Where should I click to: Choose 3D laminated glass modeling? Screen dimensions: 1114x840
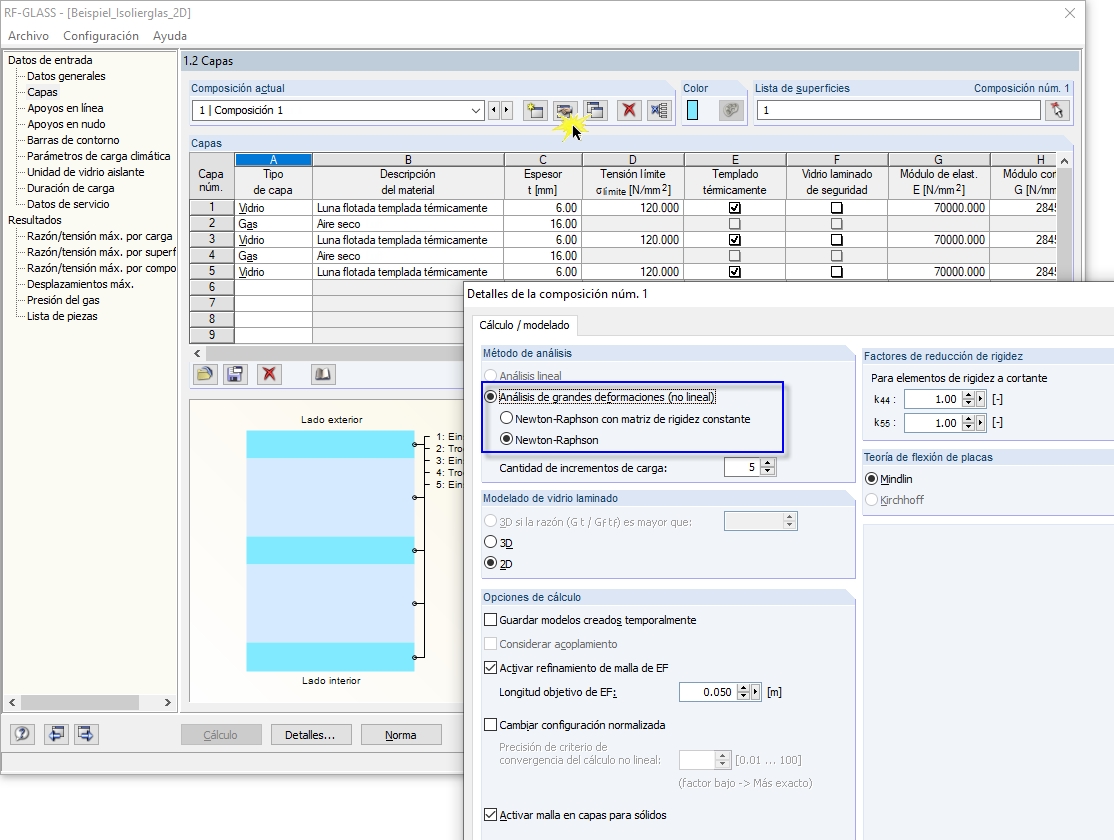(491, 542)
